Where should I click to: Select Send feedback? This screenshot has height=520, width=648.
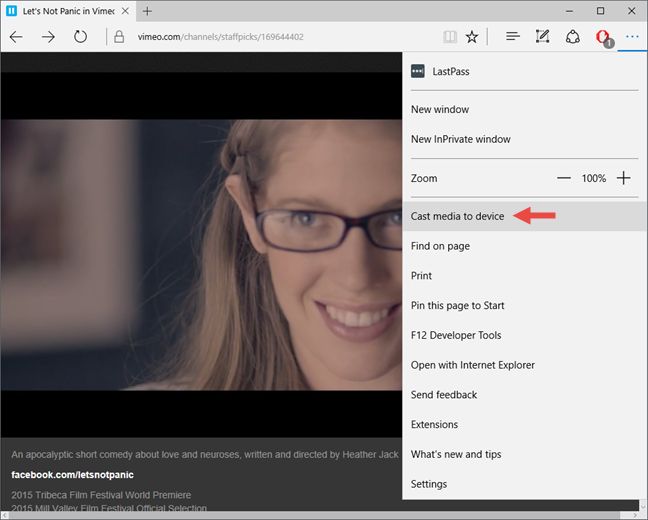(x=524, y=395)
